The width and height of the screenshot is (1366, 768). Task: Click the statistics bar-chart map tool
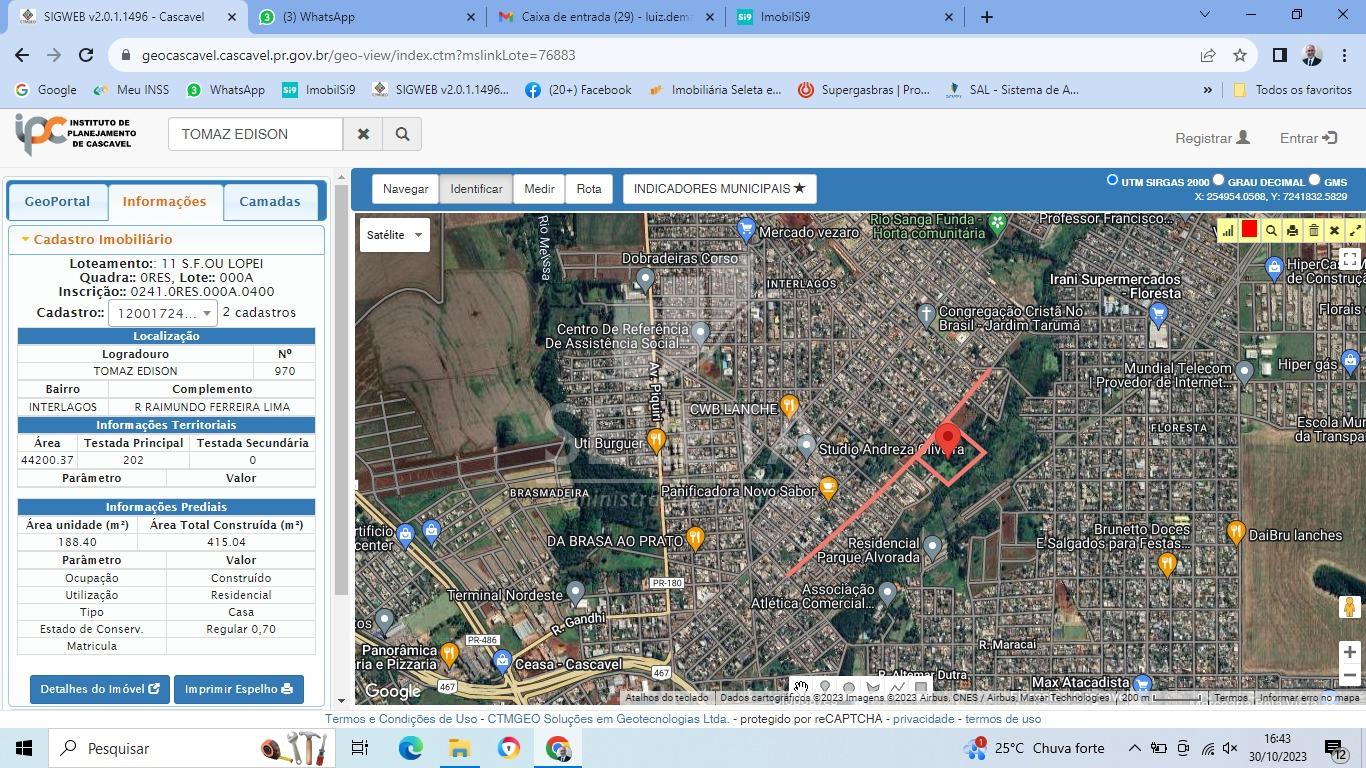click(1228, 230)
